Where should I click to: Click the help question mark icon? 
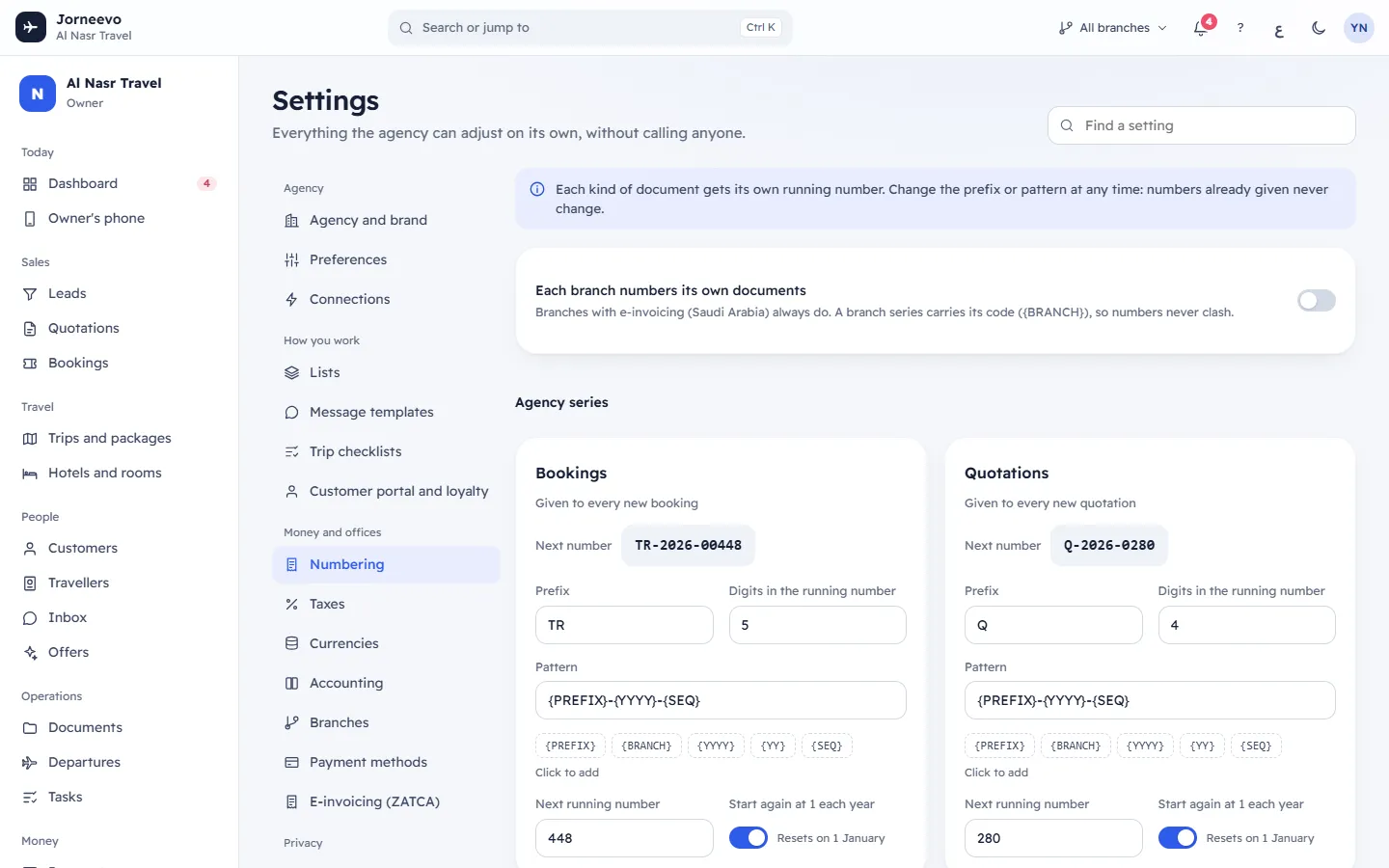[x=1240, y=28]
